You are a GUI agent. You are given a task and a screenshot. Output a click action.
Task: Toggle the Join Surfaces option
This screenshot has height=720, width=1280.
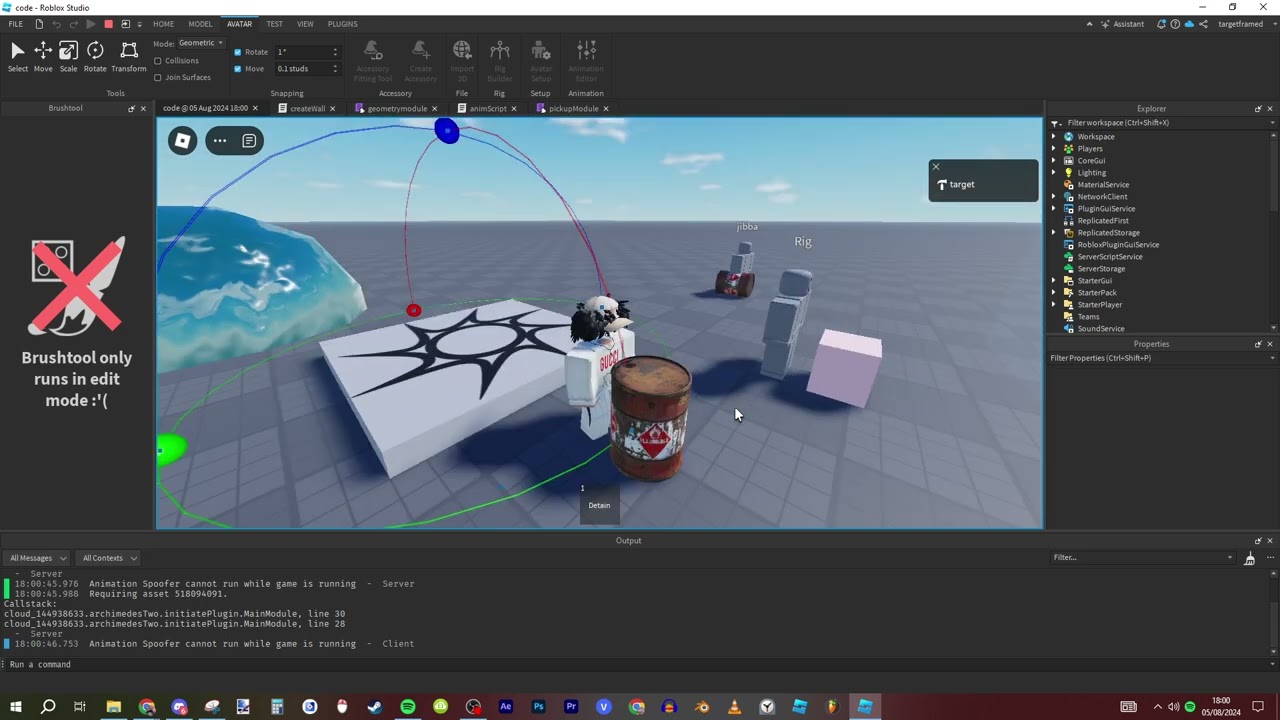[158, 77]
